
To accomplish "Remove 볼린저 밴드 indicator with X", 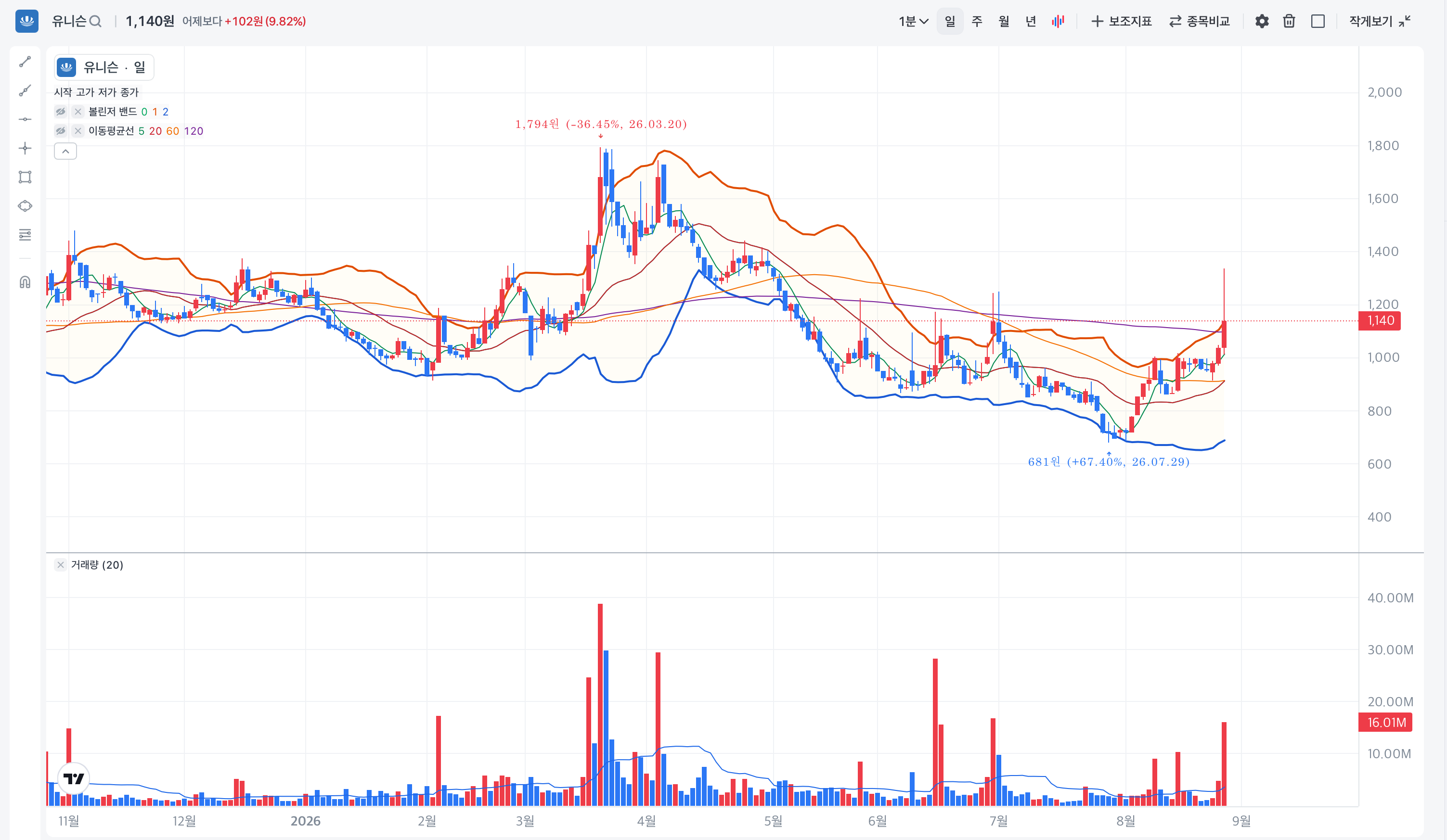I will point(78,112).
